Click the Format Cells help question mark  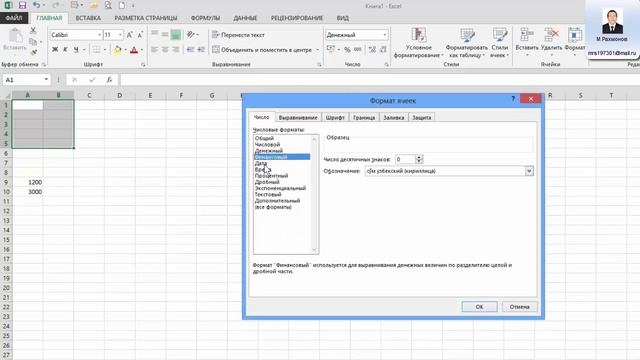coord(513,99)
